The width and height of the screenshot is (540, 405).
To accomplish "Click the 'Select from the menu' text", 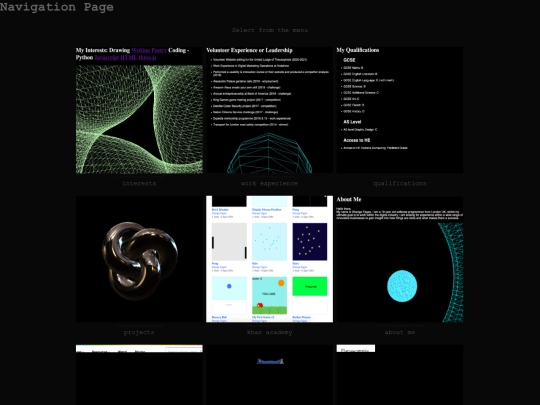I will (x=270, y=30).
